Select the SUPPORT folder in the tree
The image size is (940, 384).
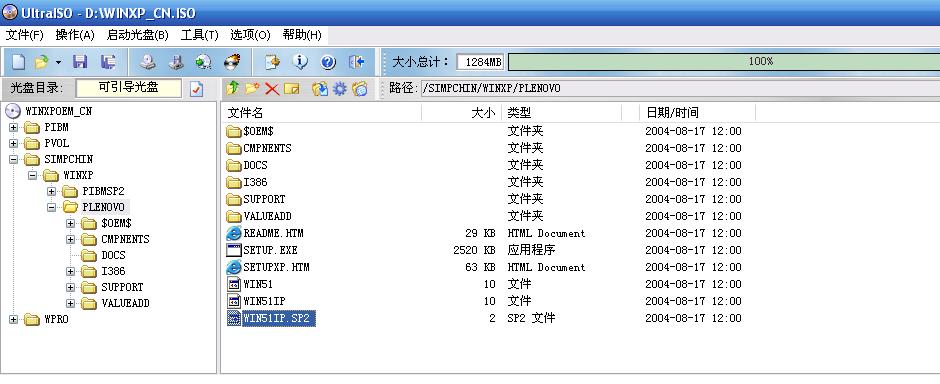pyautogui.click(x=122, y=288)
